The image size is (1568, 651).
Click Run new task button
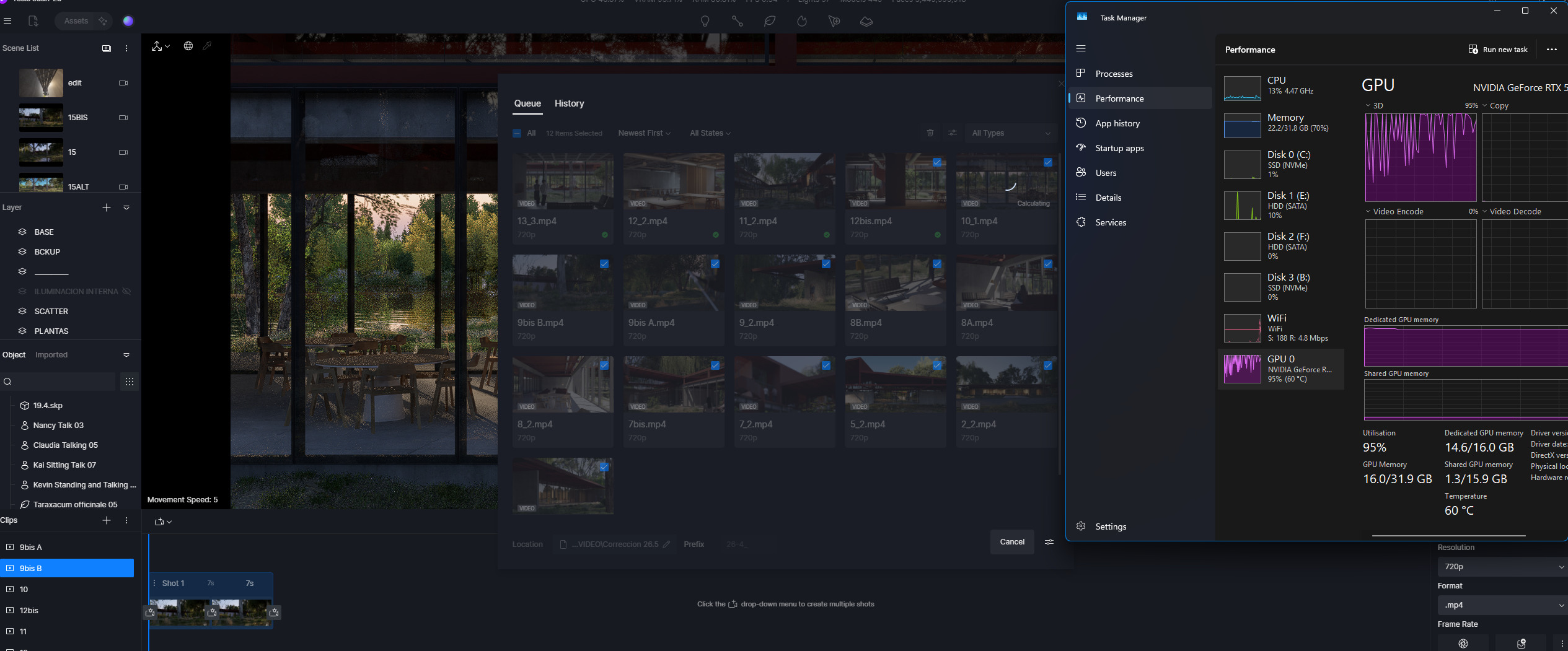point(1498,50)
